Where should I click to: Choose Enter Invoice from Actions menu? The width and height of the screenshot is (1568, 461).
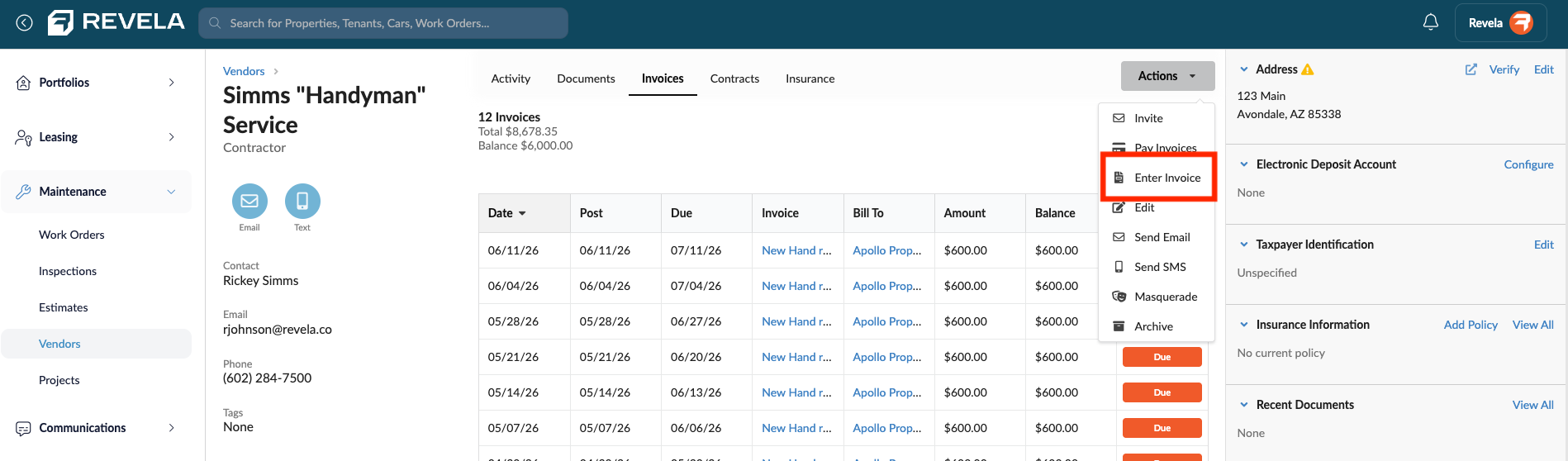click(x=1157, y=178)
